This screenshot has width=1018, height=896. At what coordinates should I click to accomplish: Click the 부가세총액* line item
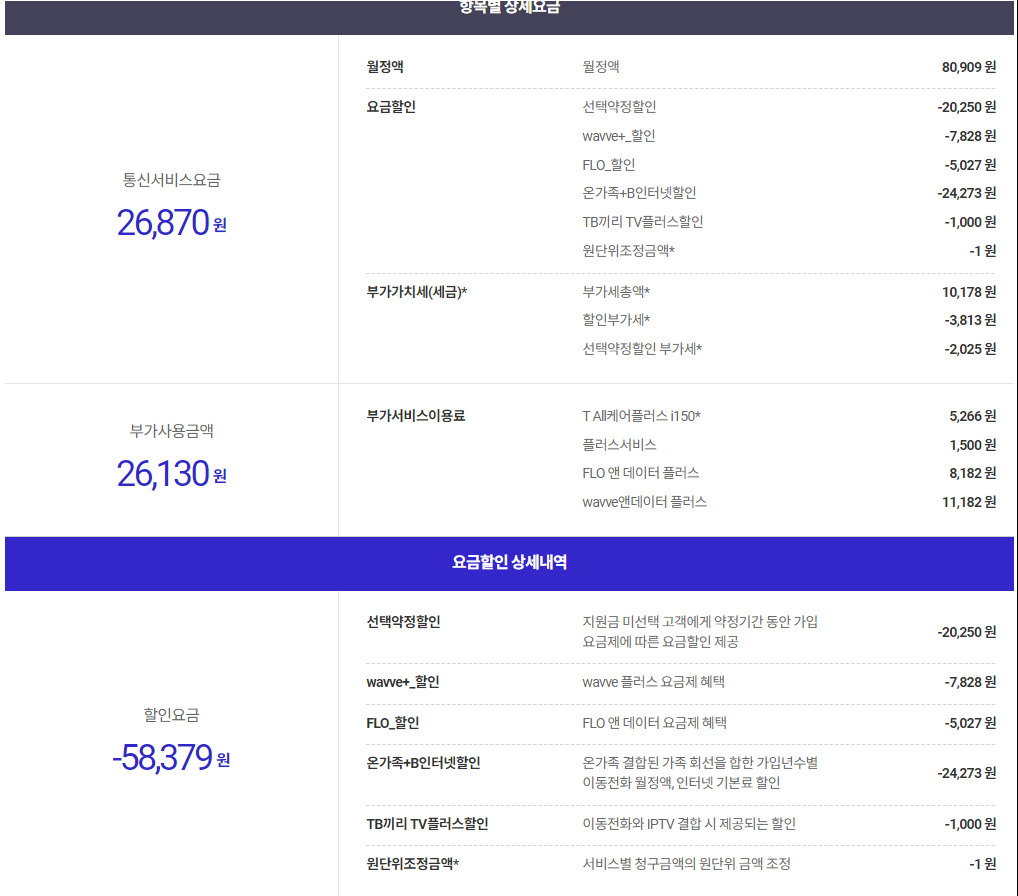pyautogui.click(x=616, y=292)
